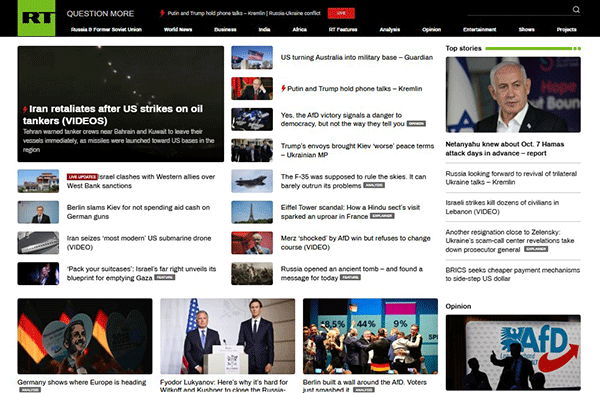Open Berlin built a wall around AfD article
600x393 pixels.
click(364, 385)
